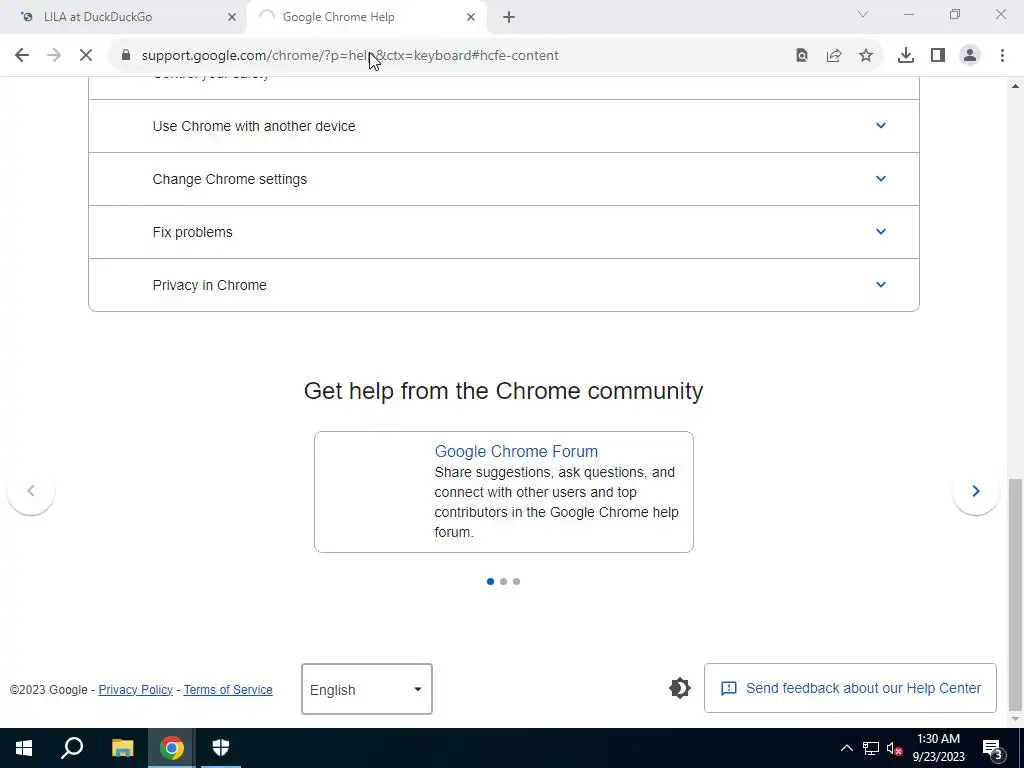Close the Google Chrome Help tab
The height and width of the screenshot is (768, 1024).
[x=471, y=17]
